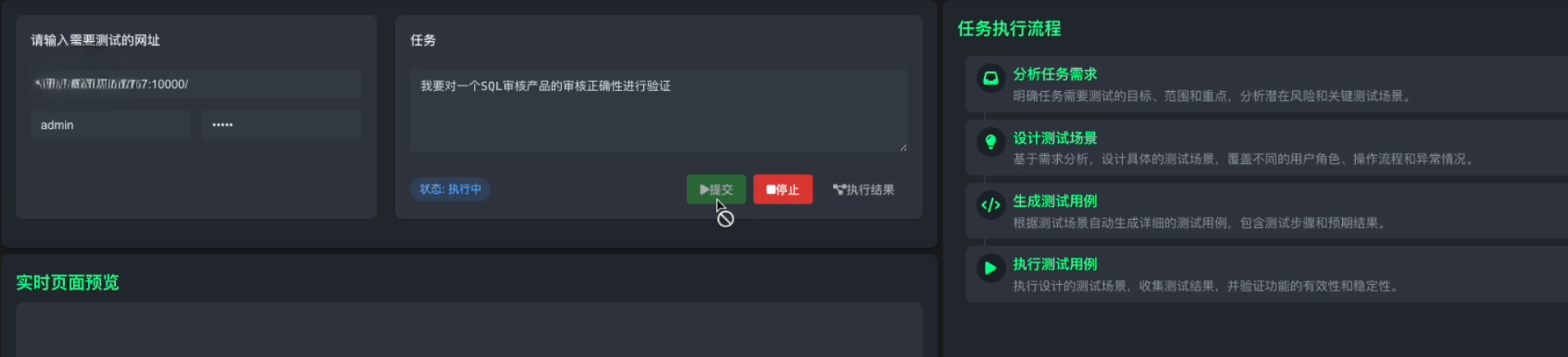This screenshot has width=1568, height=357.
Task: Click the 分析任务需求 inbox icon
Action: [991, 78]
